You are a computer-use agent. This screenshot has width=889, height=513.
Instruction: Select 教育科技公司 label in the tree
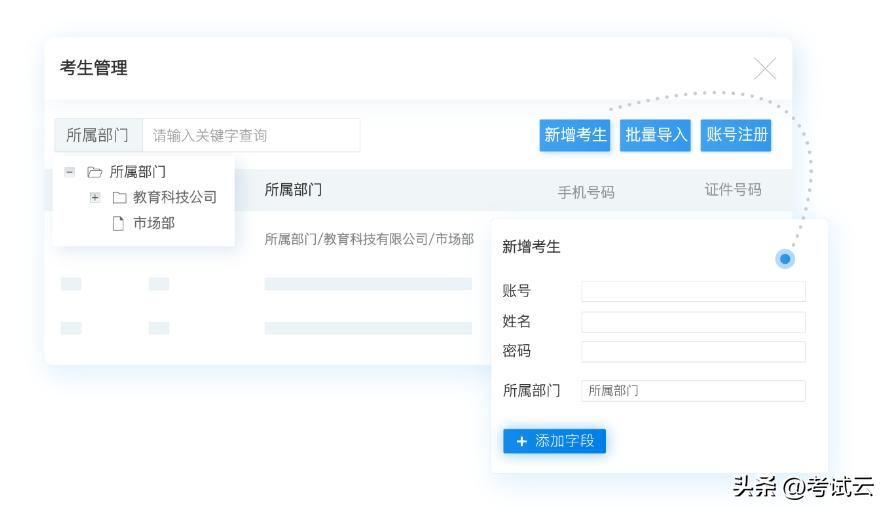tap(175, 197)
